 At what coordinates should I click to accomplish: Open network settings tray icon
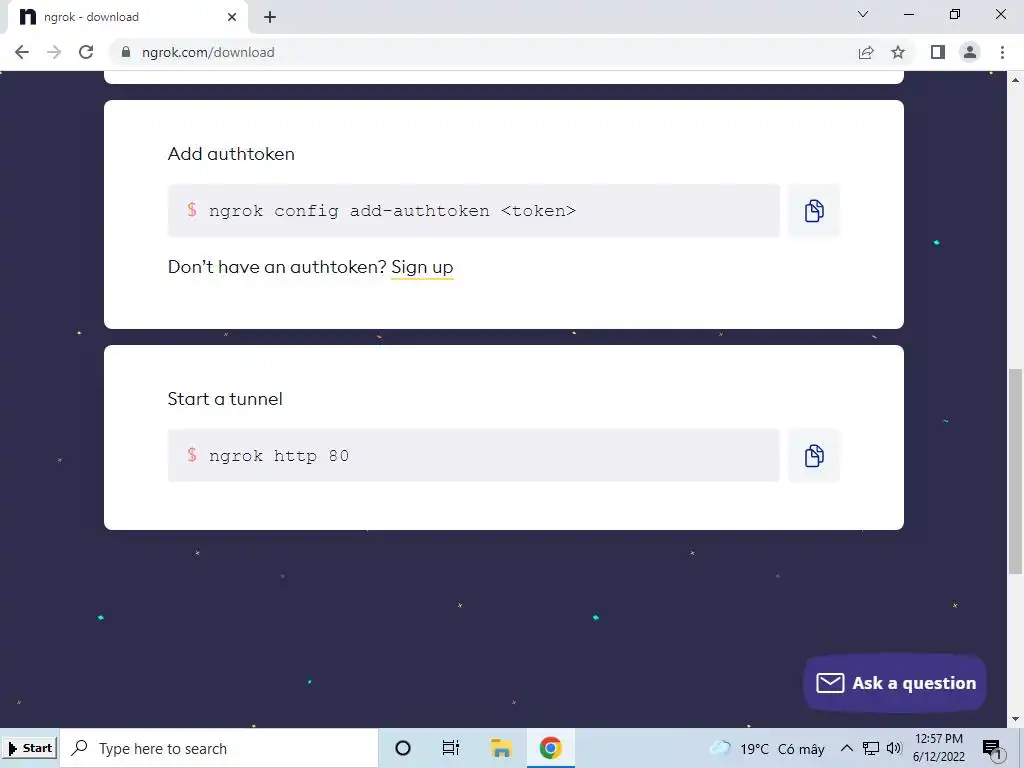(871, 748)
